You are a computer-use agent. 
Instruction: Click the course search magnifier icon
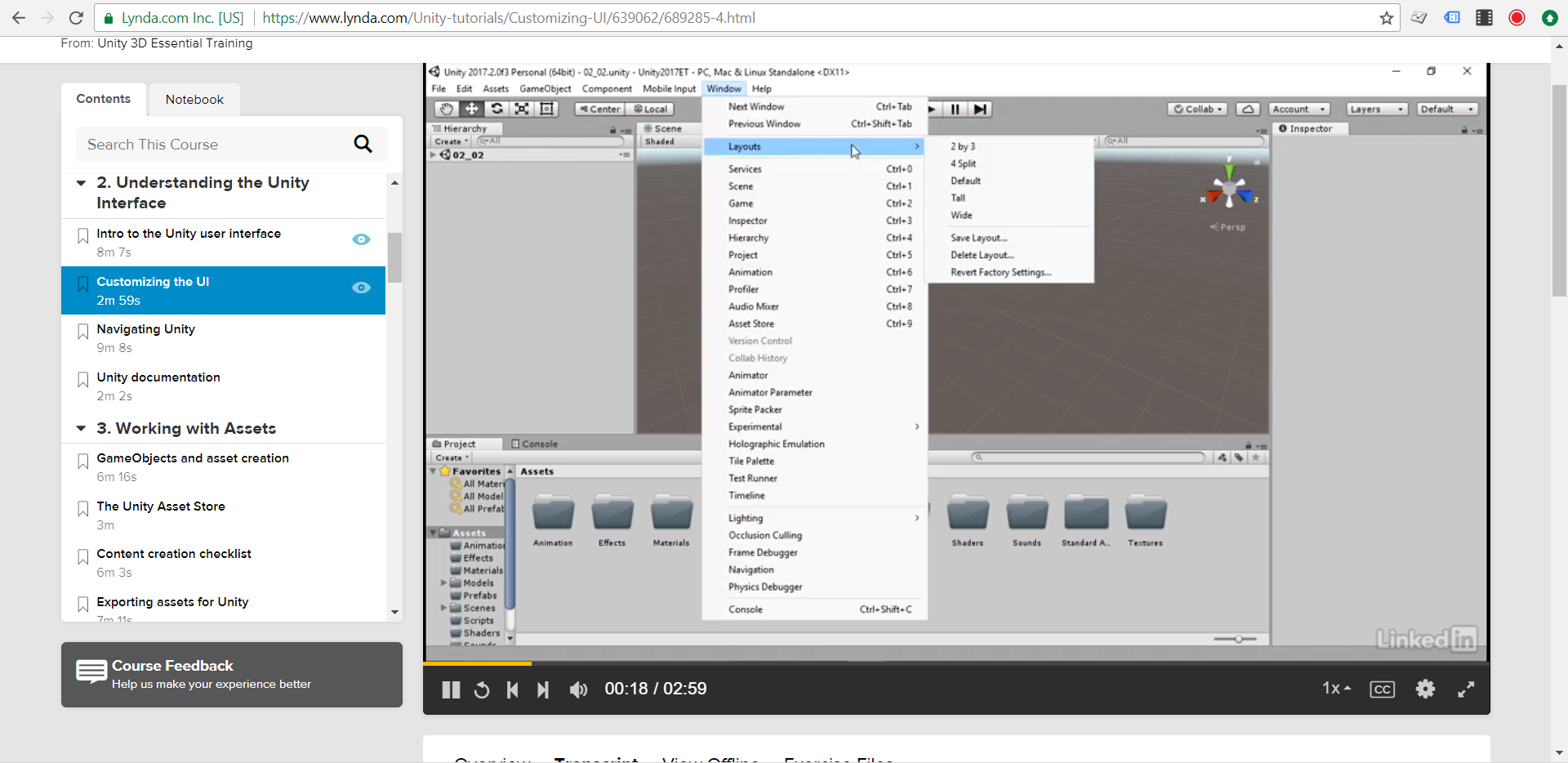pyautogui.click(x=363, y=144)
